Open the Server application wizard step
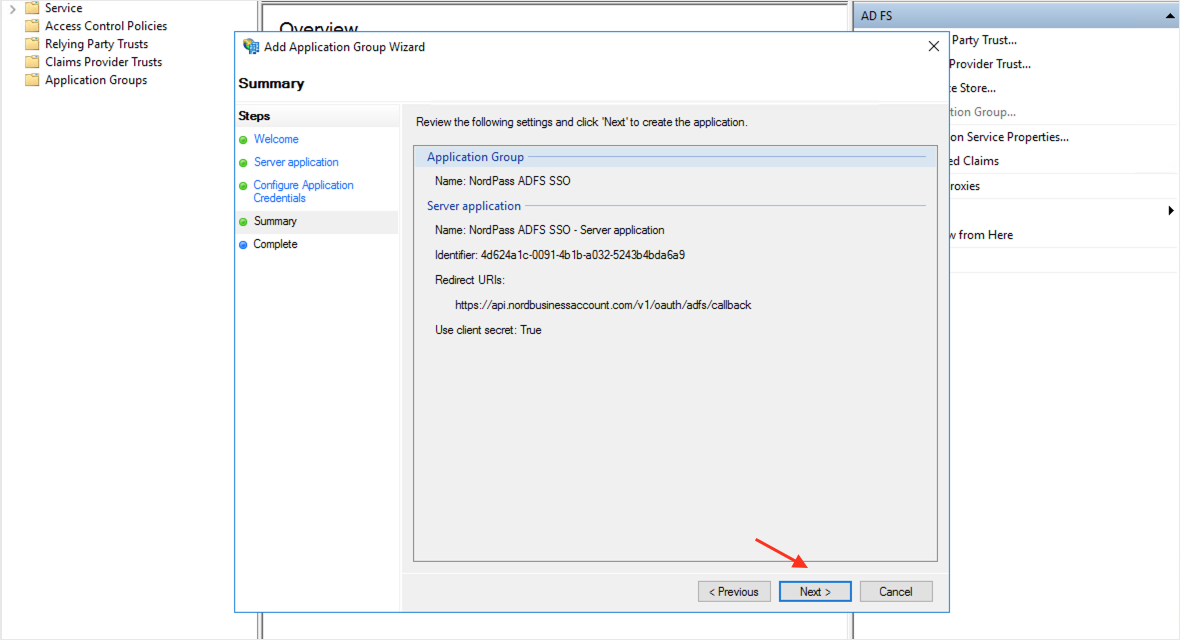Viewport: 1180px width, 640px height. [x=296, y=162]
